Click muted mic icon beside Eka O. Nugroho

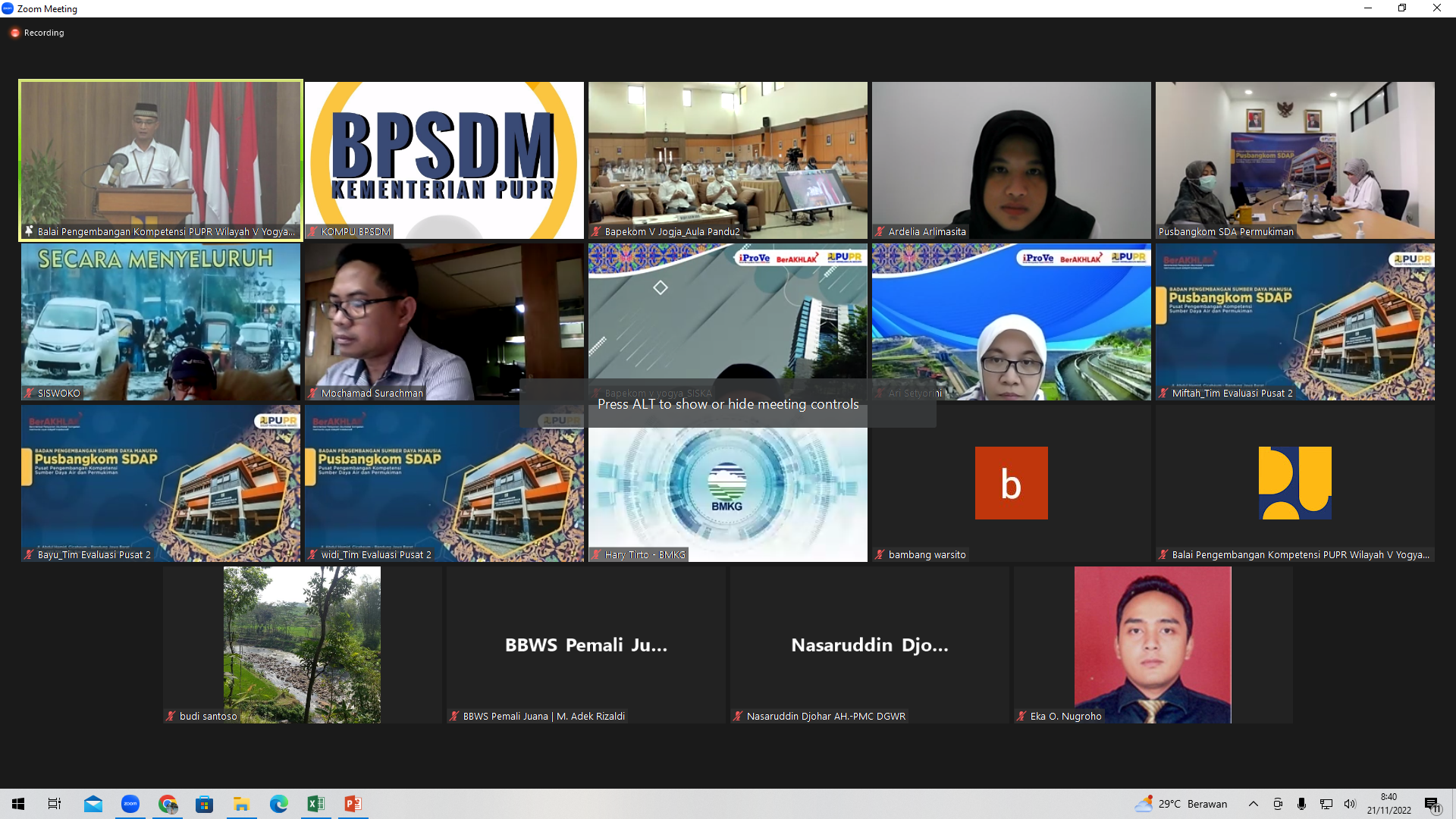pos(1021,716)
